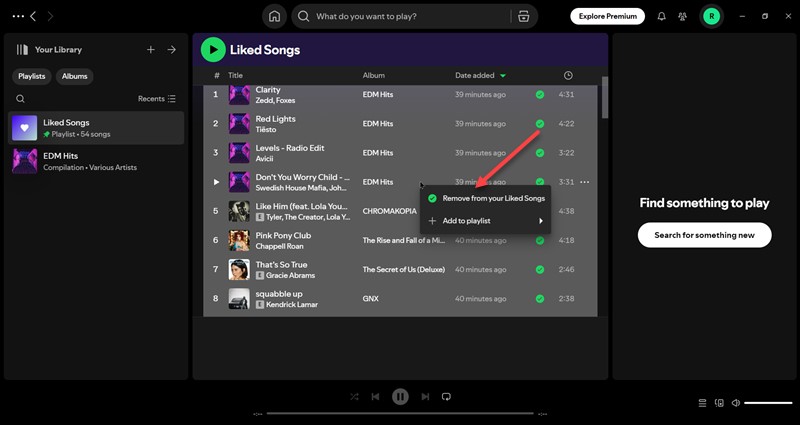This screenshot has height=425, width=800.
Task: Open The Secret of Us (Deluxe) album
Action: click(x=404, y=269)
